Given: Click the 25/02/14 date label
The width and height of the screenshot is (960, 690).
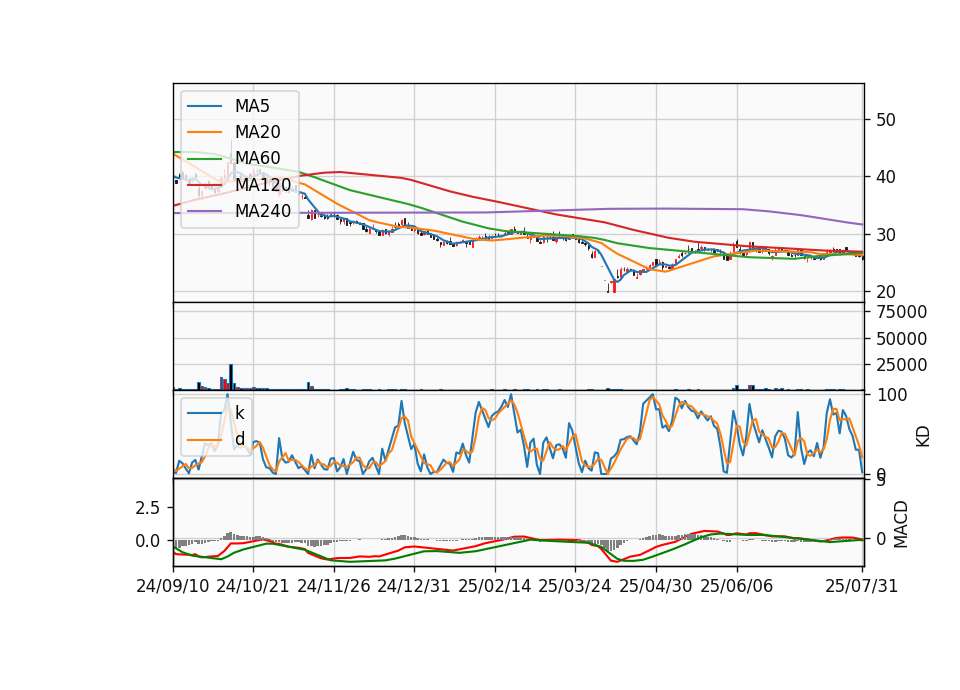Looking at the screenshot, I should tap(495, 586).
